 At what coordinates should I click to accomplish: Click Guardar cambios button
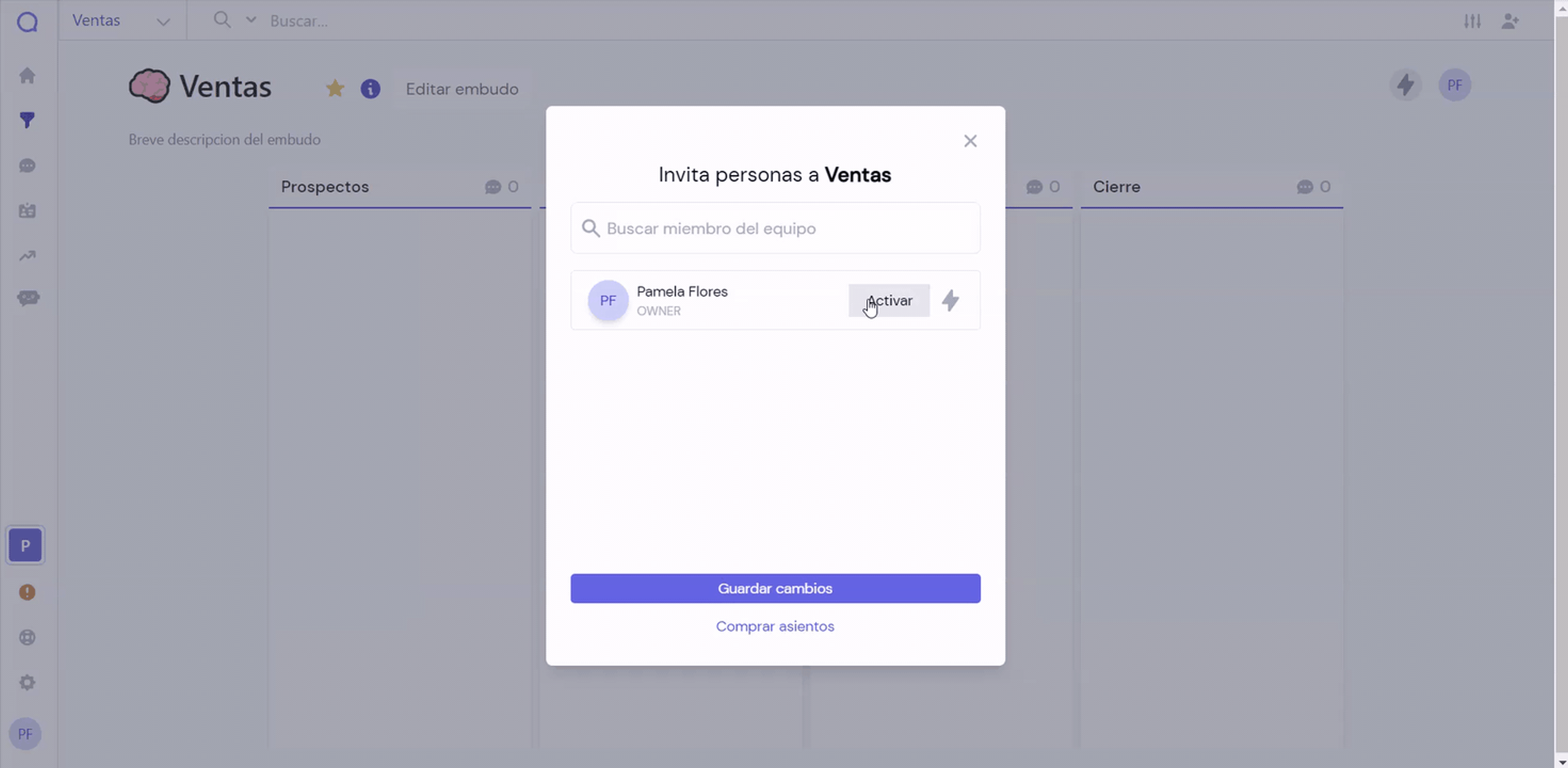click(x=775, y=588)
